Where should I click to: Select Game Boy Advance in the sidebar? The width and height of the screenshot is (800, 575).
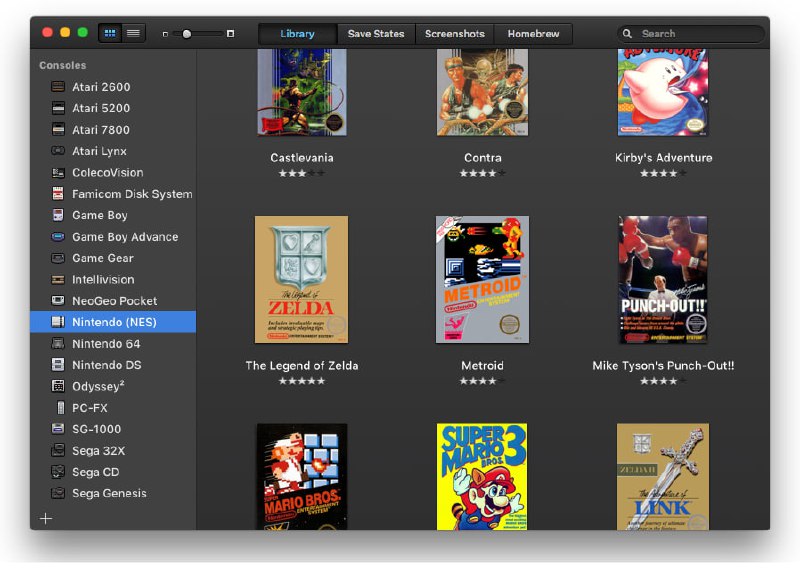(x=124, y=237)
